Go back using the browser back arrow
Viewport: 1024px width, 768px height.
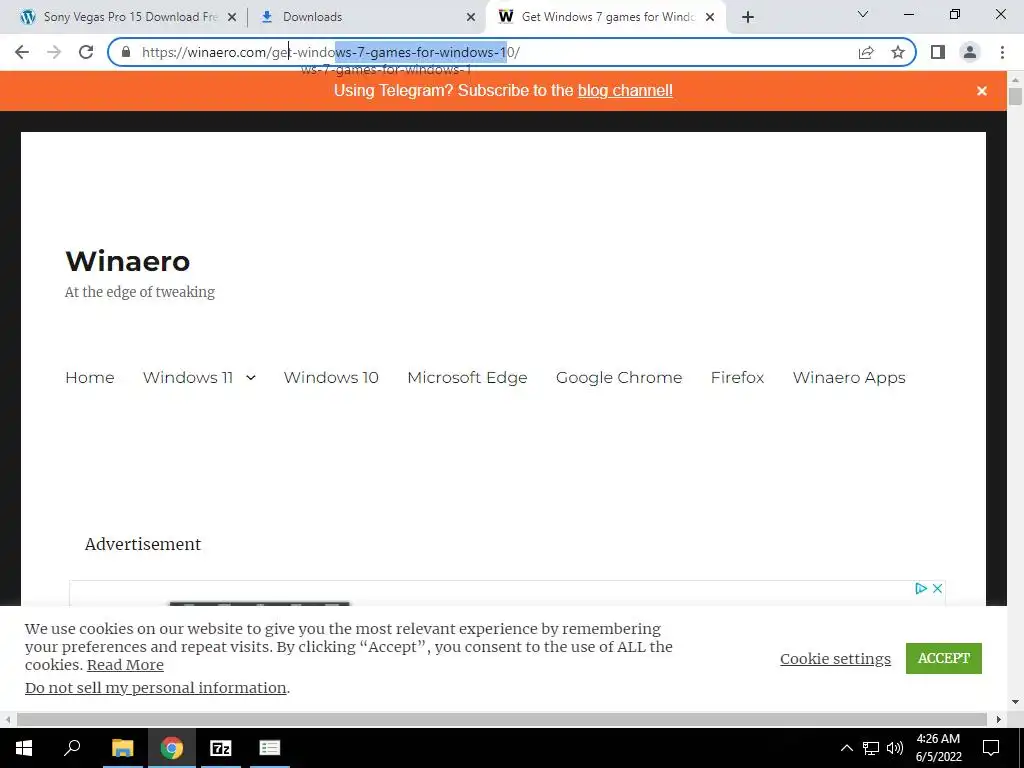[22, 52]
